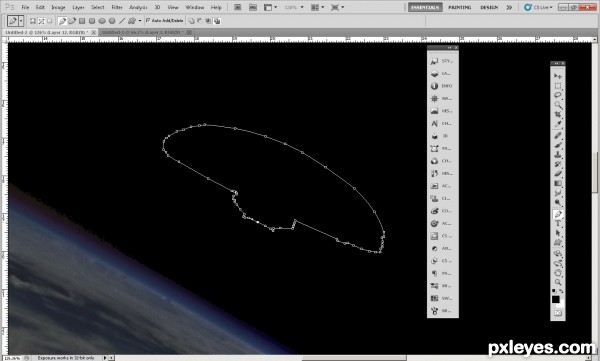The height and width of the screenshot is (361, 600).
Task: Swap foreground and background colors
Action: 561,291
